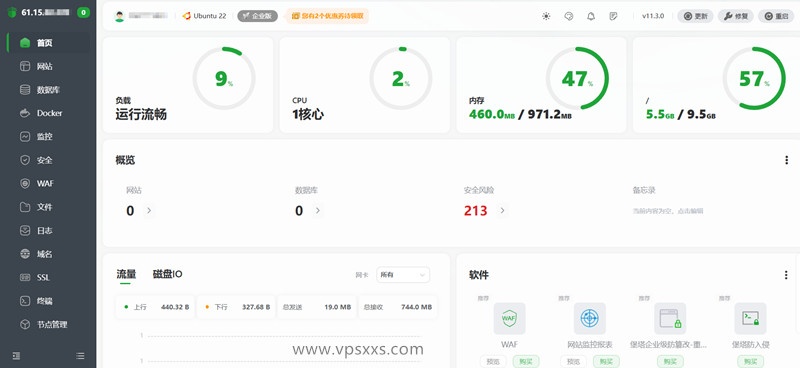Click the 更新 update button
The height and width of the screenshot is (368, 800).
[x=695, y=16]
